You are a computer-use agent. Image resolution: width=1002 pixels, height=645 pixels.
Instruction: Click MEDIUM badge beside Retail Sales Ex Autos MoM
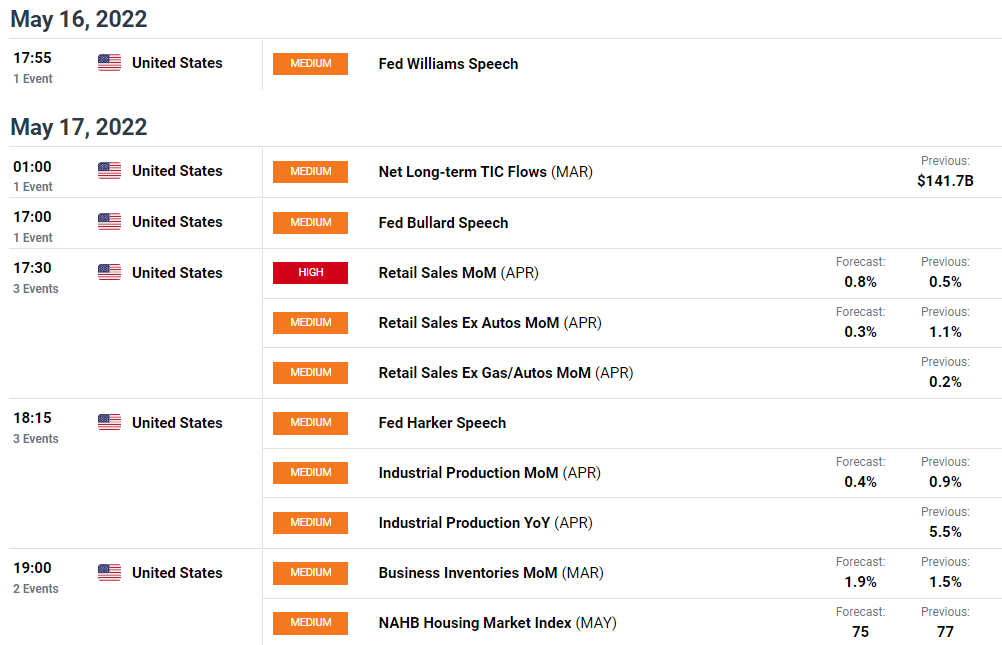pos(311,323)
